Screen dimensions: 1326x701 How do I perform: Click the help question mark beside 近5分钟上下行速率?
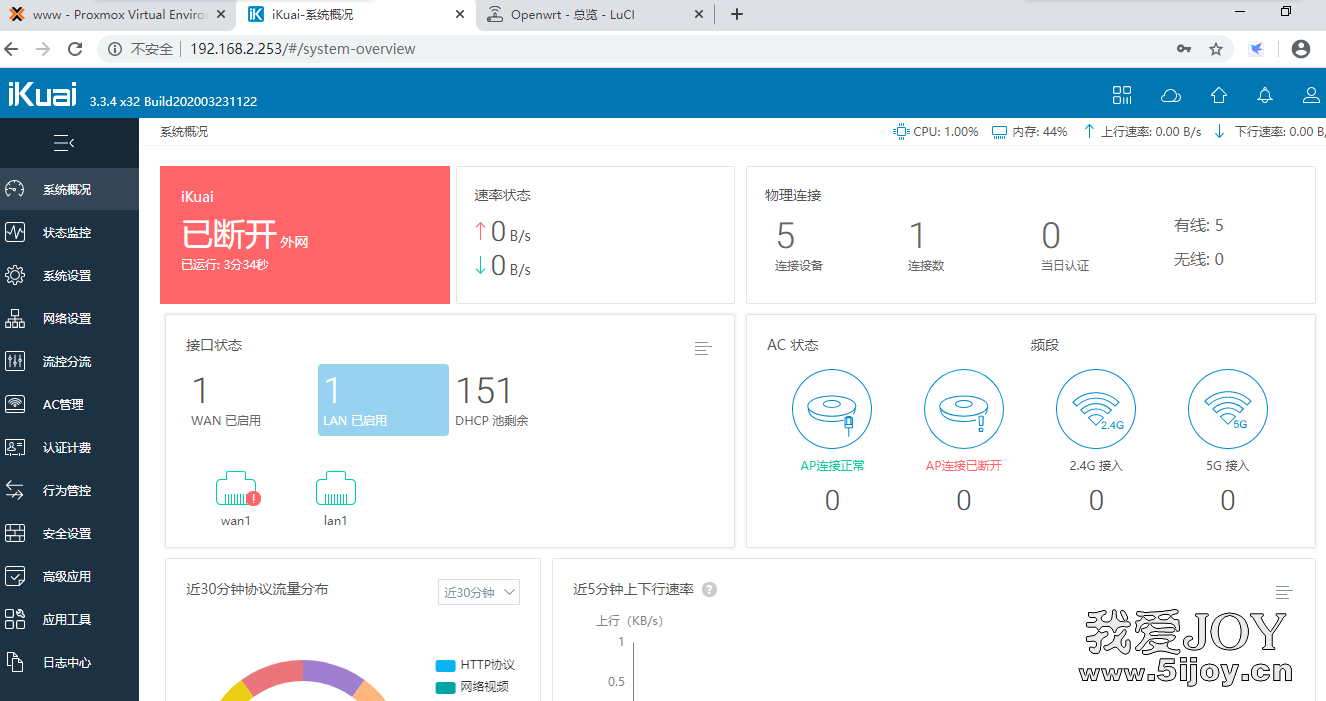(x=710, y=590)
